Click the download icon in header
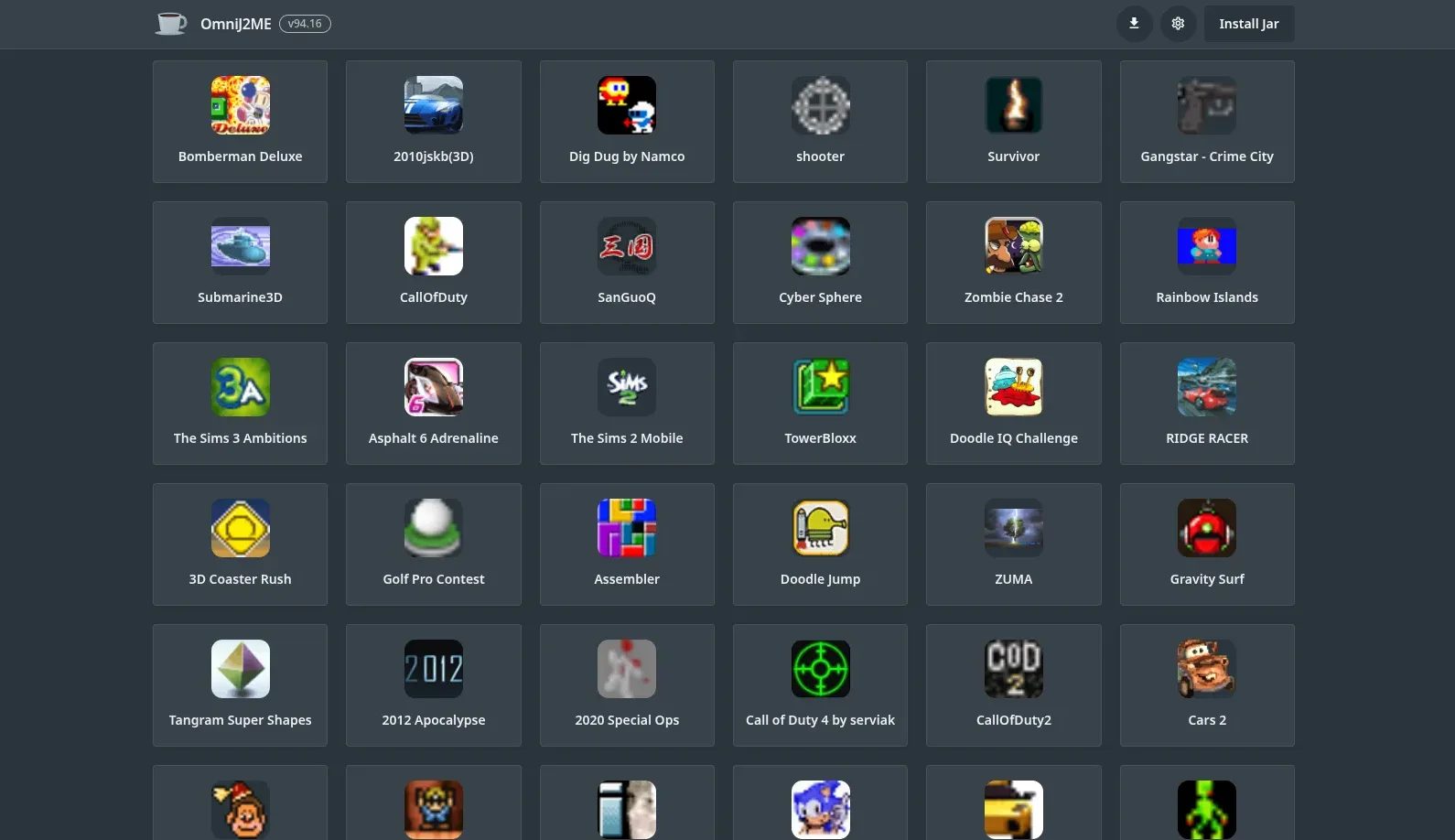 (x=1134, y=24)
